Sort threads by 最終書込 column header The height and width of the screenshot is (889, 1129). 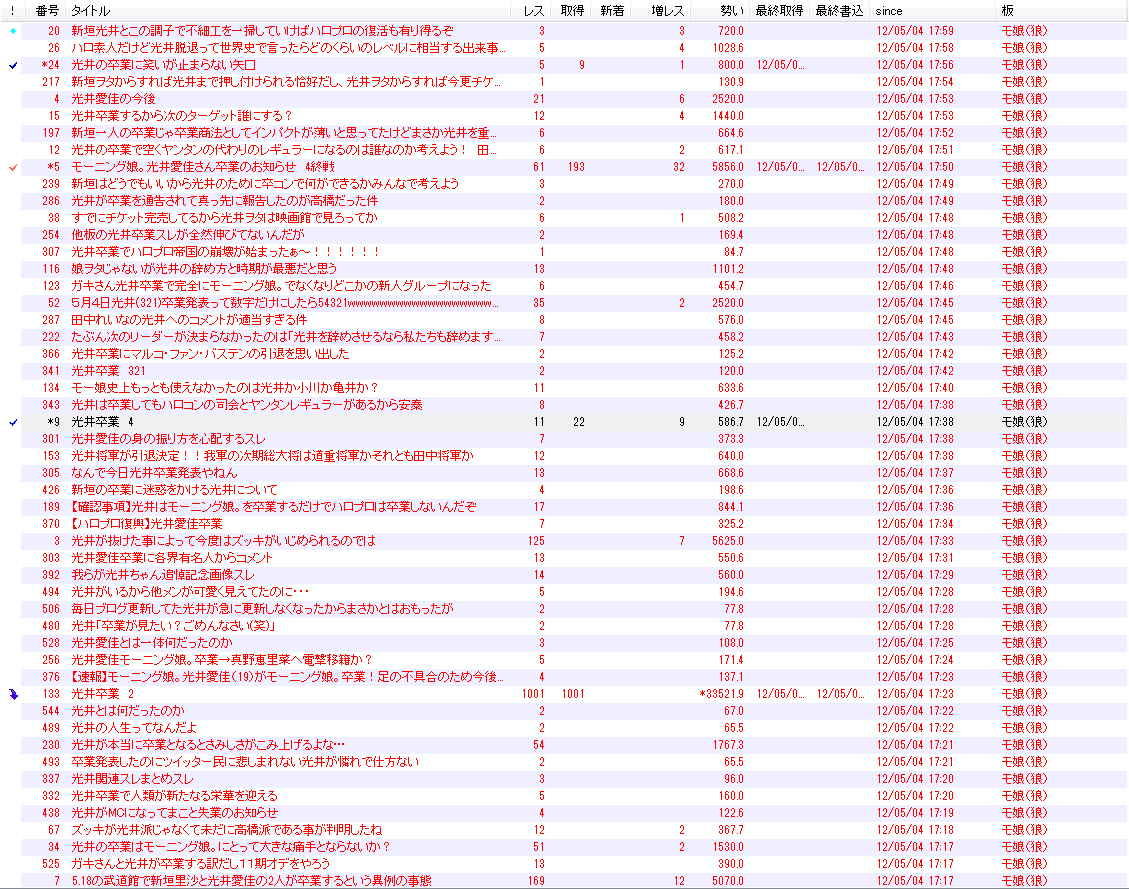[839, 11]
